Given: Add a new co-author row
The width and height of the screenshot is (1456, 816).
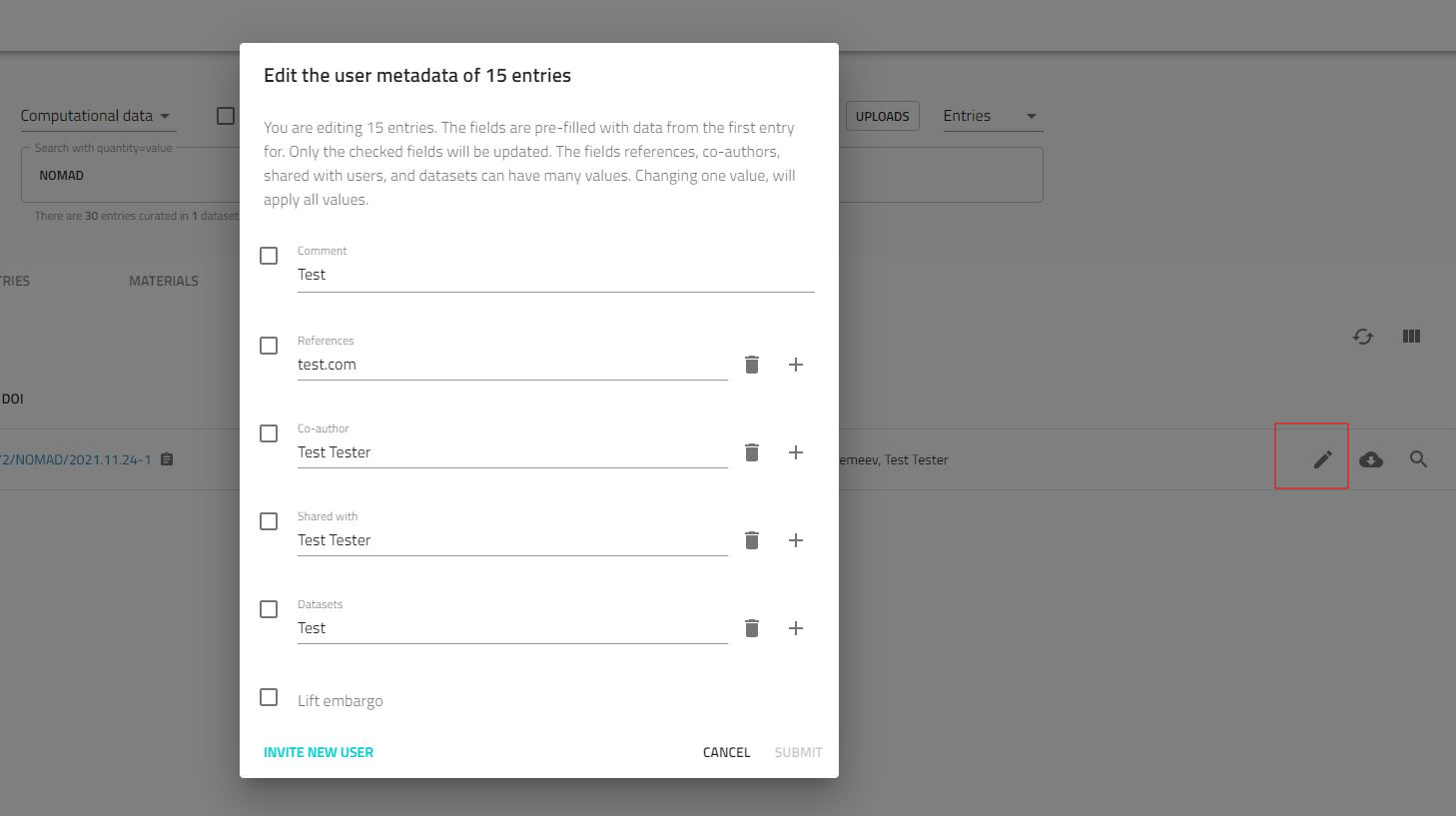Looking at the screenshot, I should (796, 452).
